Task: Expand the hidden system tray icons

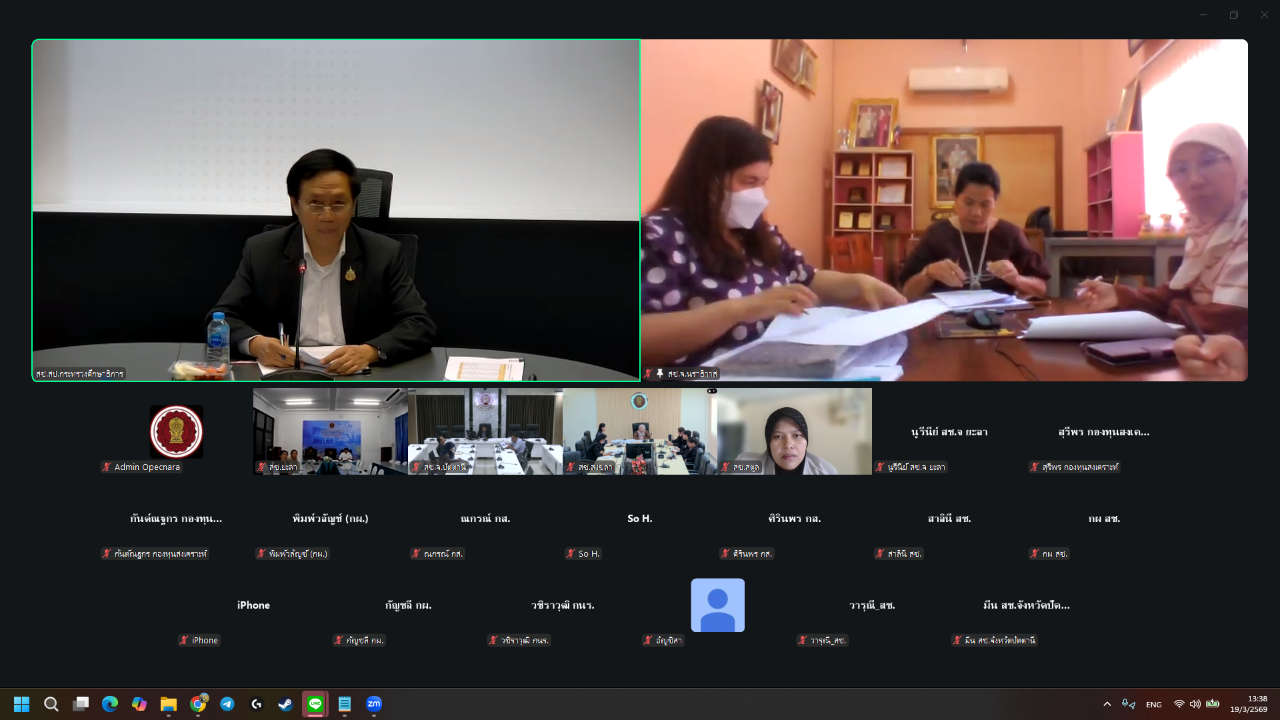Action: pyautogui.click(x=1106, y=704)
